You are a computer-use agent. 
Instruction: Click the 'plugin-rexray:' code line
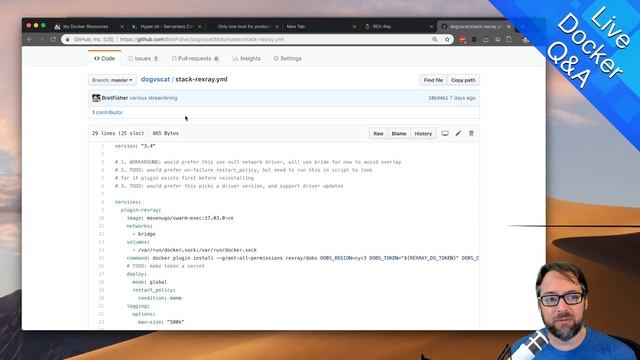tap(141, 210)
